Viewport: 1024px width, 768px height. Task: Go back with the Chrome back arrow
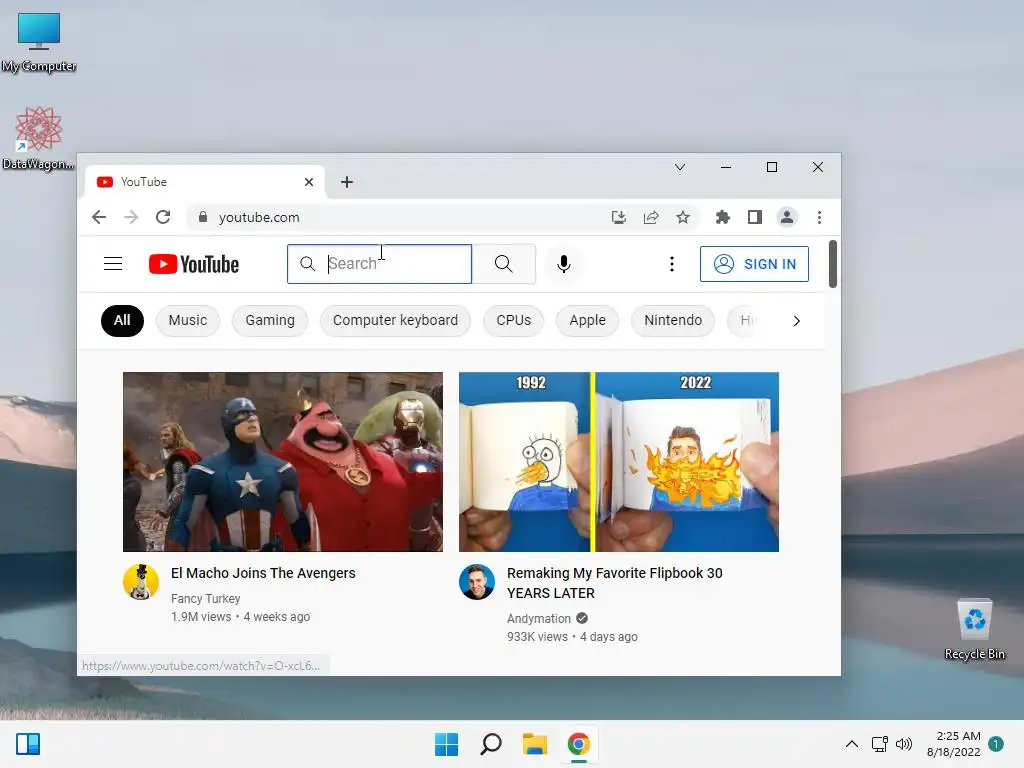(99, 217)
